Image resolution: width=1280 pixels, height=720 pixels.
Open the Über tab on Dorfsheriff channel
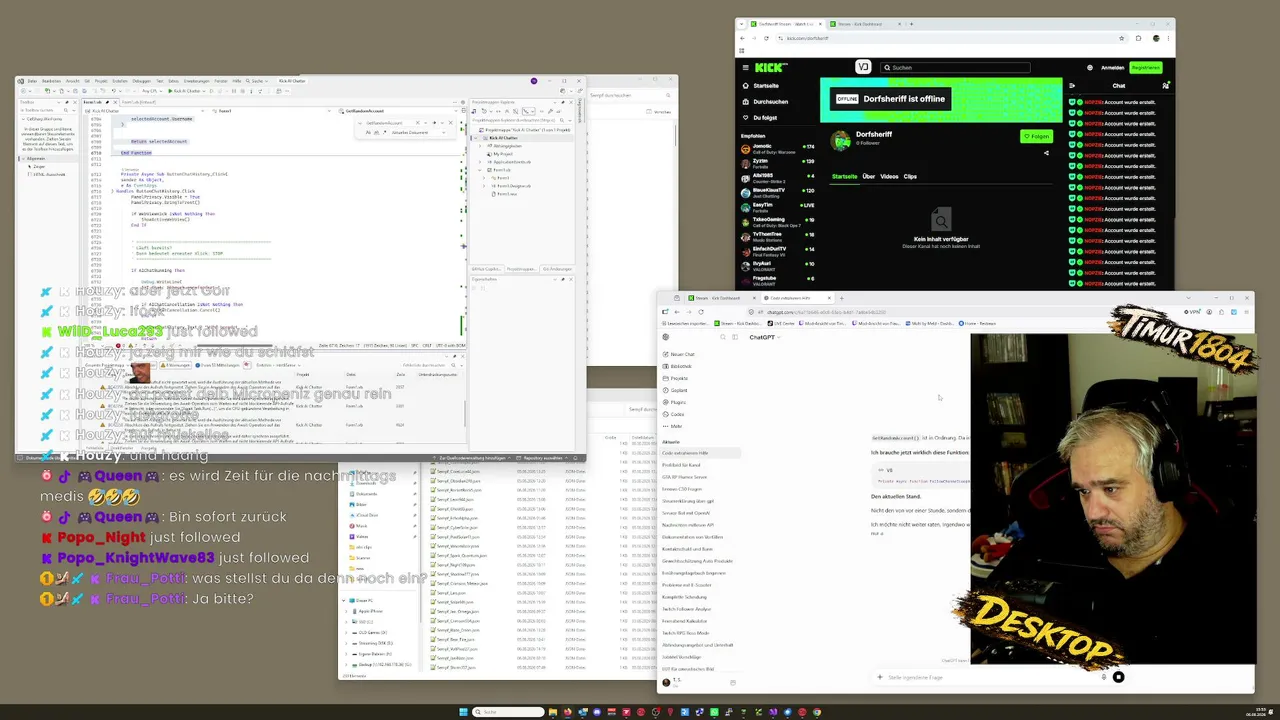tap(869, 176)
